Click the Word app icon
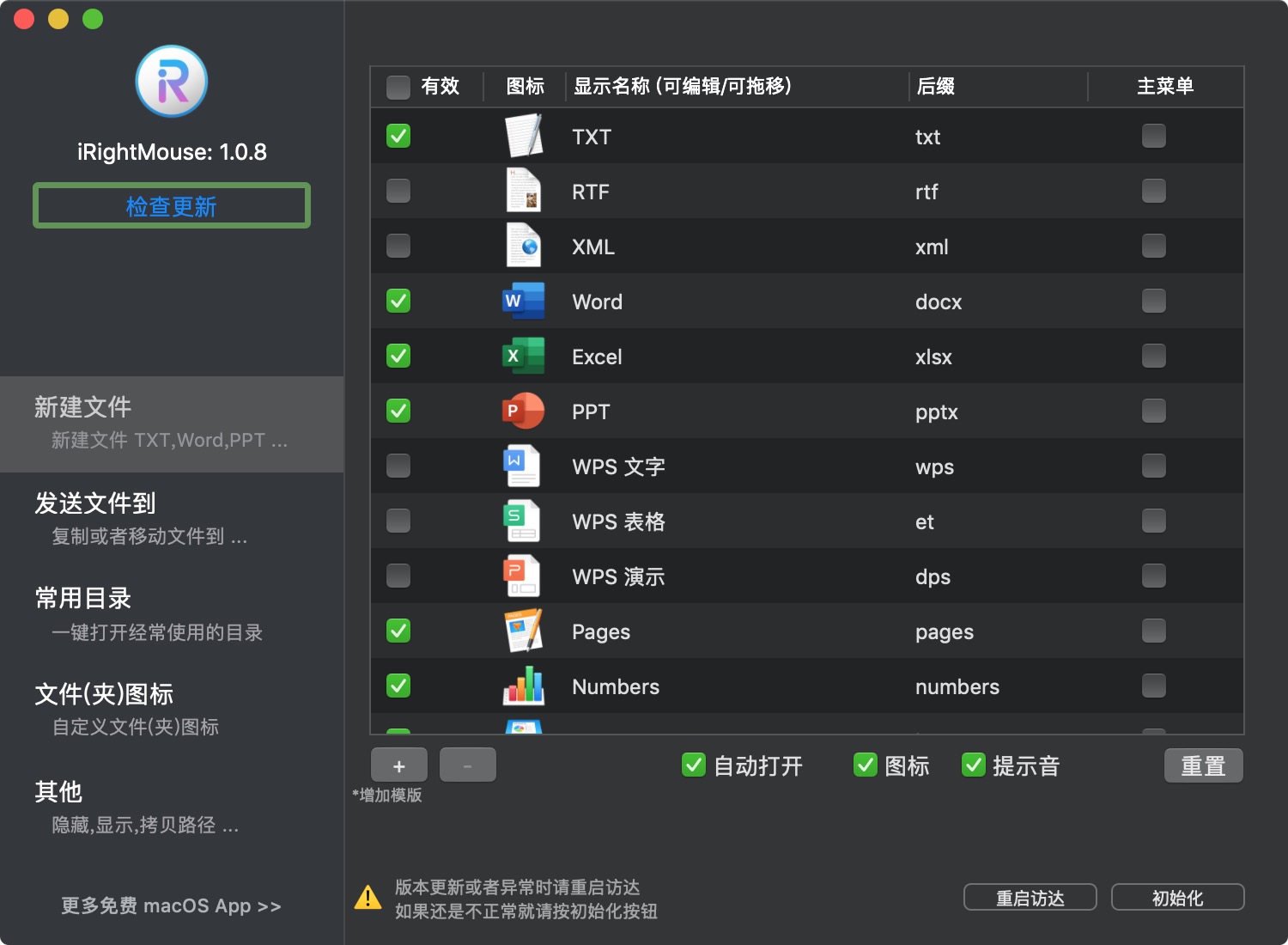1288x945 pixels. point(524,301)
